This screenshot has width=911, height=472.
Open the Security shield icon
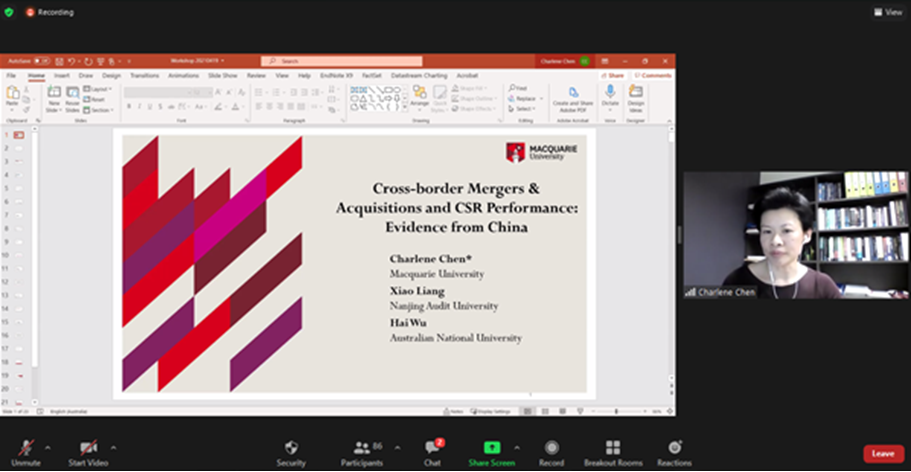(291, 447)
